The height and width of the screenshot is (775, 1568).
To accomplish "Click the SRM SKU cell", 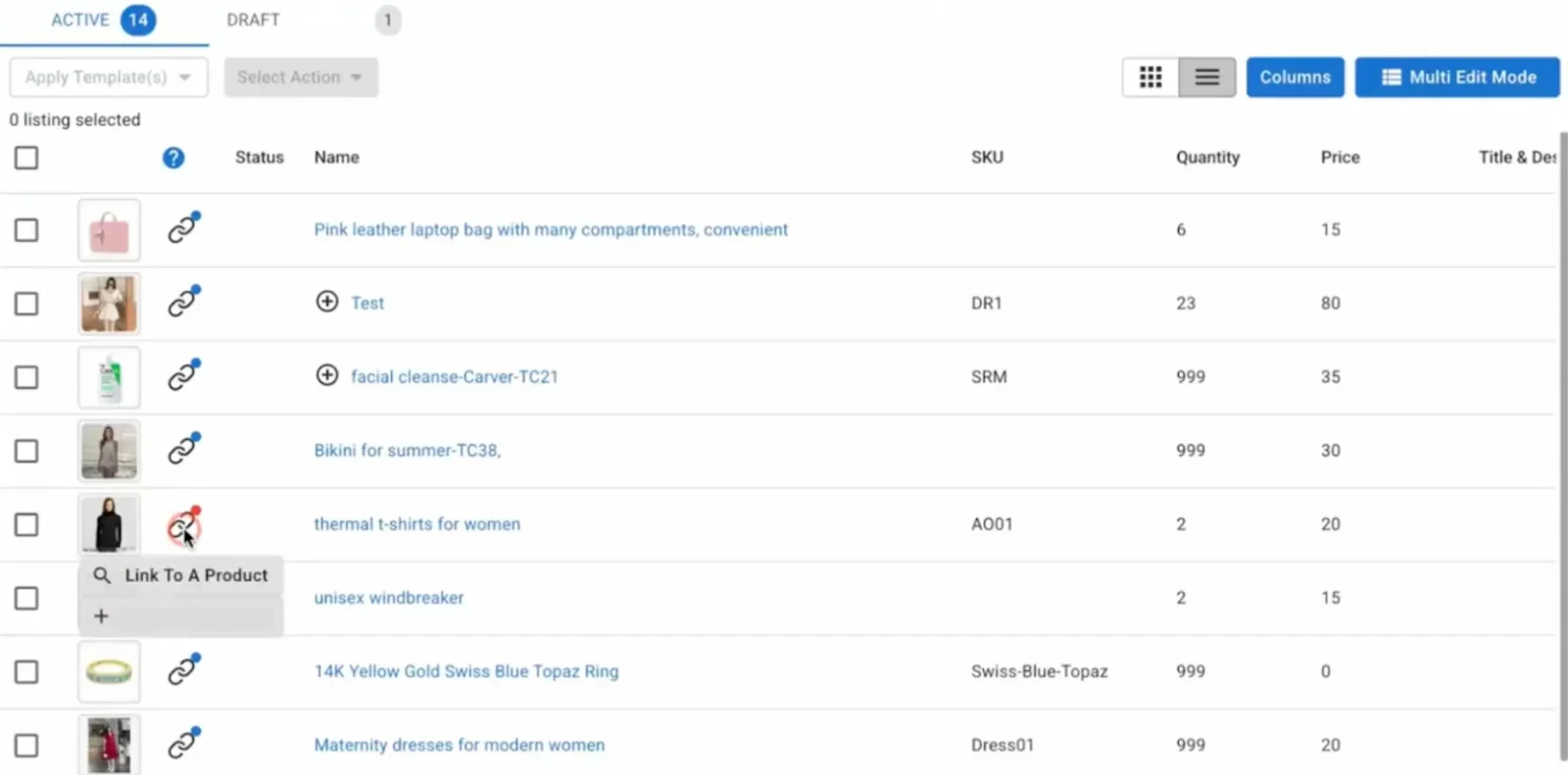I will pos(989,377).
